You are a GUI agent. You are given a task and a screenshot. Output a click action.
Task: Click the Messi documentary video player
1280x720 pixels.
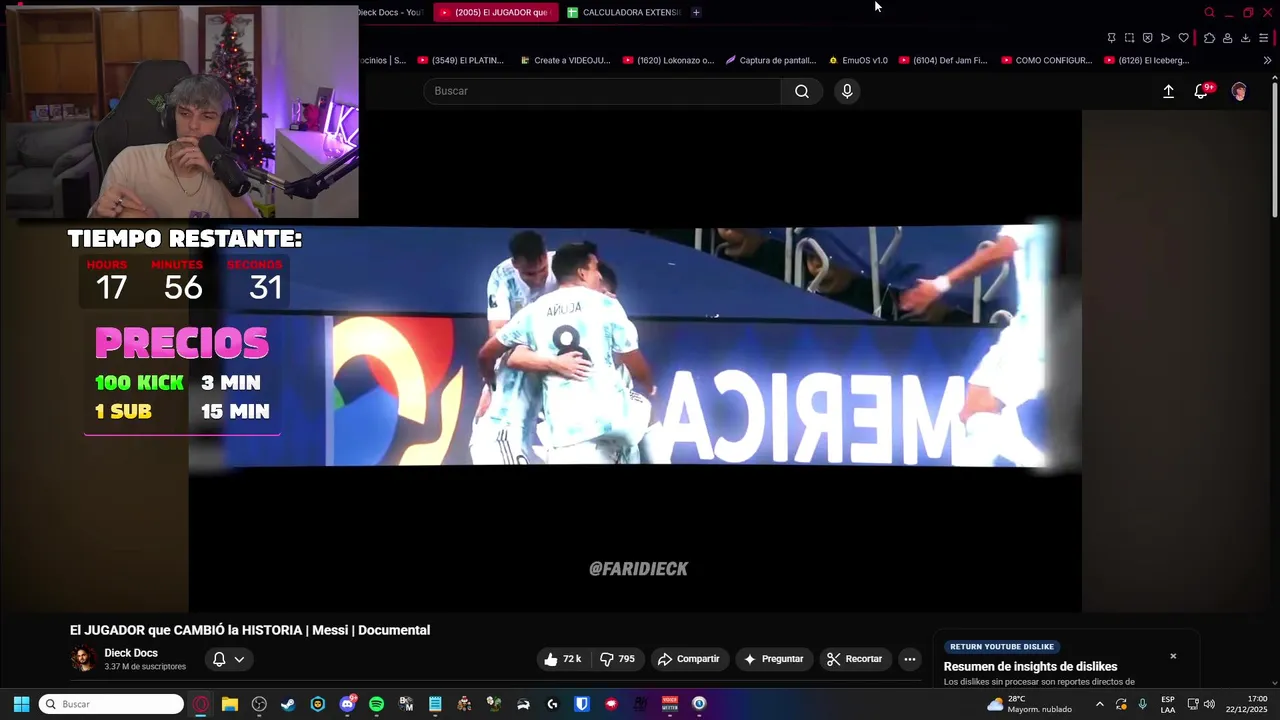pyautogui.click(x=635, y=360)
